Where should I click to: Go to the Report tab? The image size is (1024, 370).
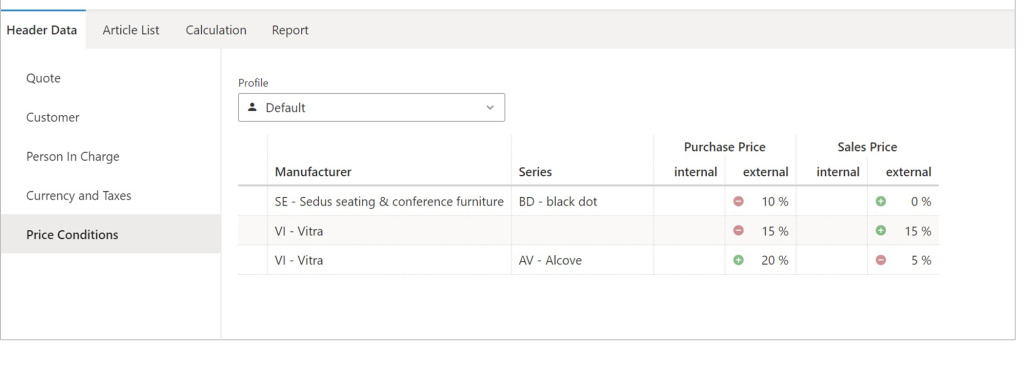[290, 30]
